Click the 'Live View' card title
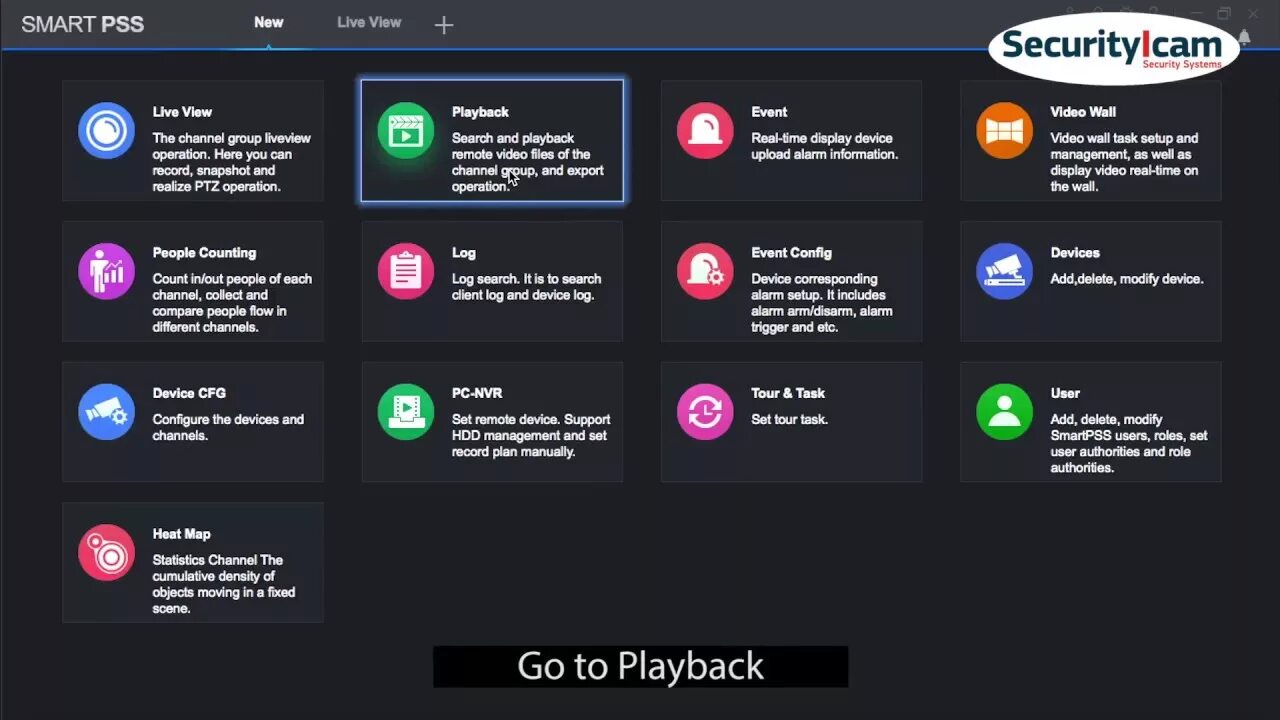 tap(182, 112)
